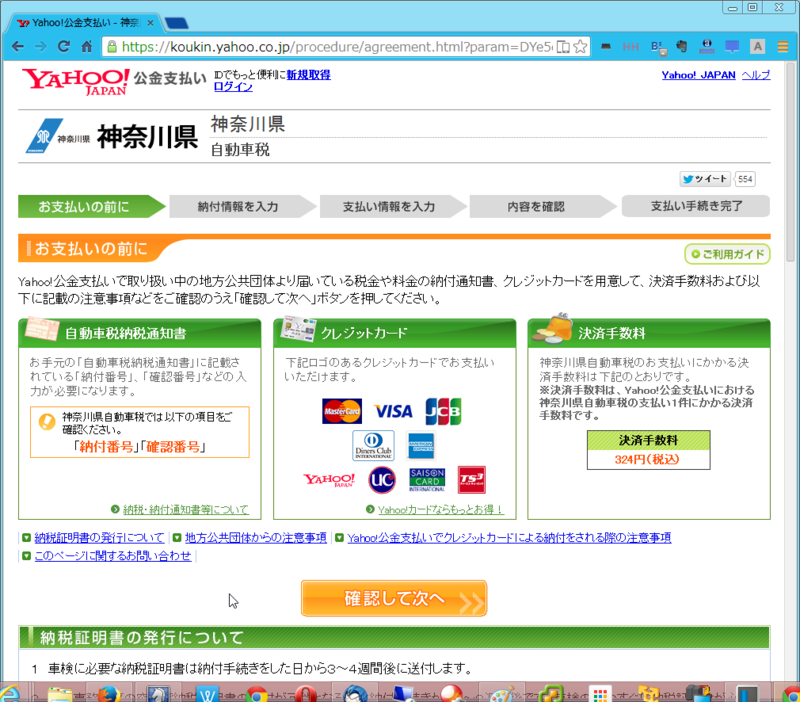Click the 神奈川県 prefecture logo
Viewport: 800px width, 702px height.
(112, 136)
